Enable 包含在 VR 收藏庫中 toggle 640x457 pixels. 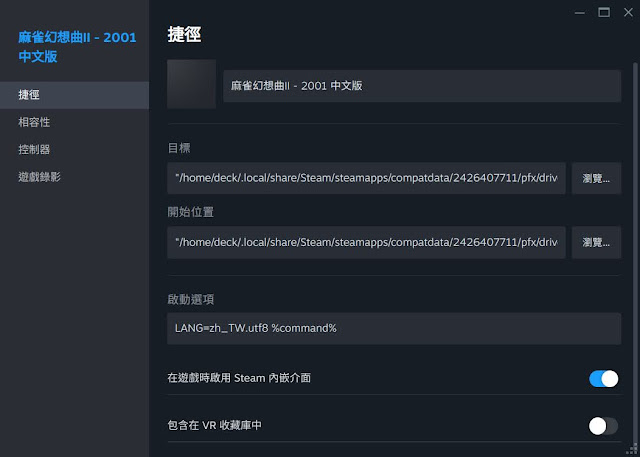click(603, 426)
